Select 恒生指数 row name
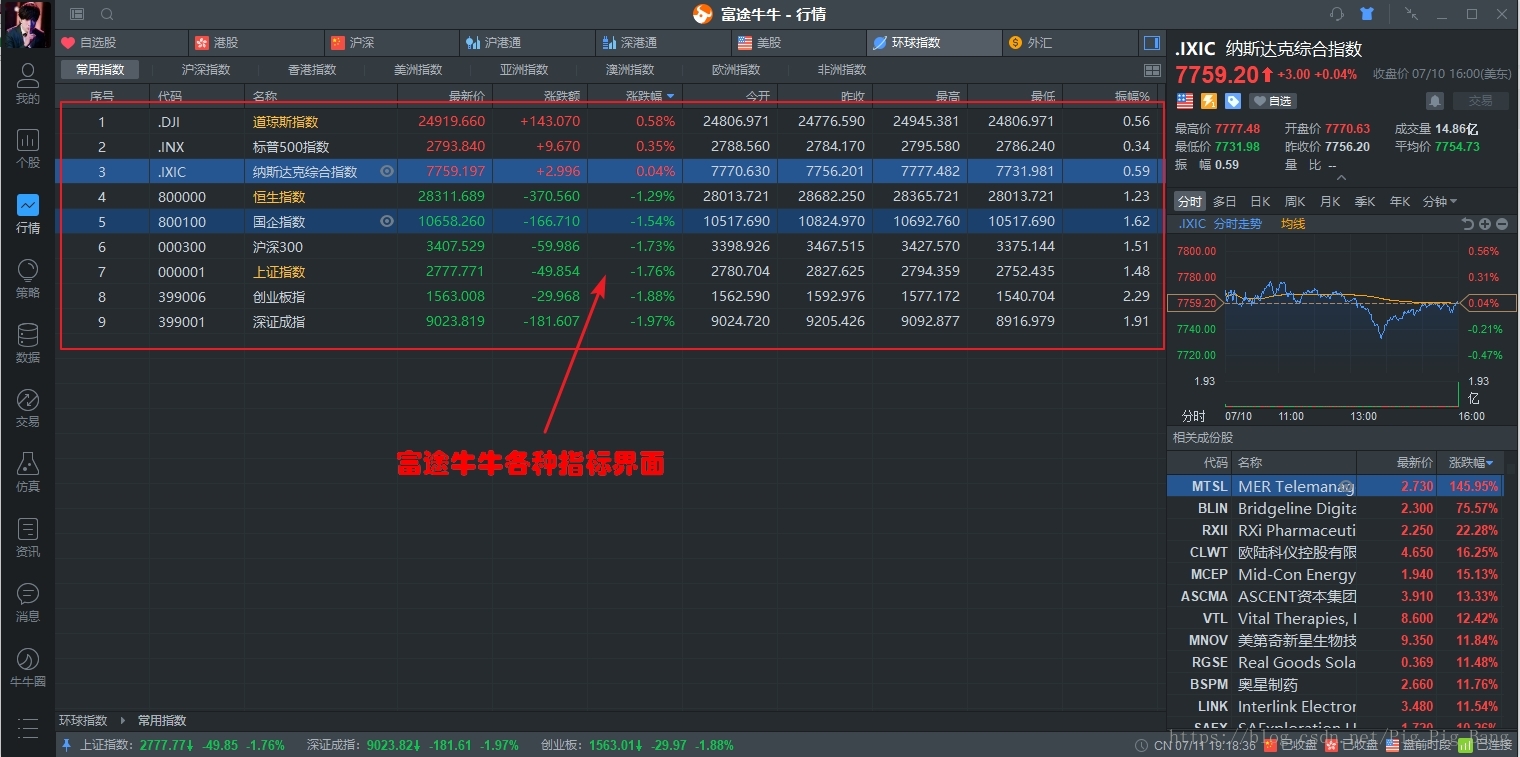The height and width of the screenshot is (757, 1520). [279, 196]
